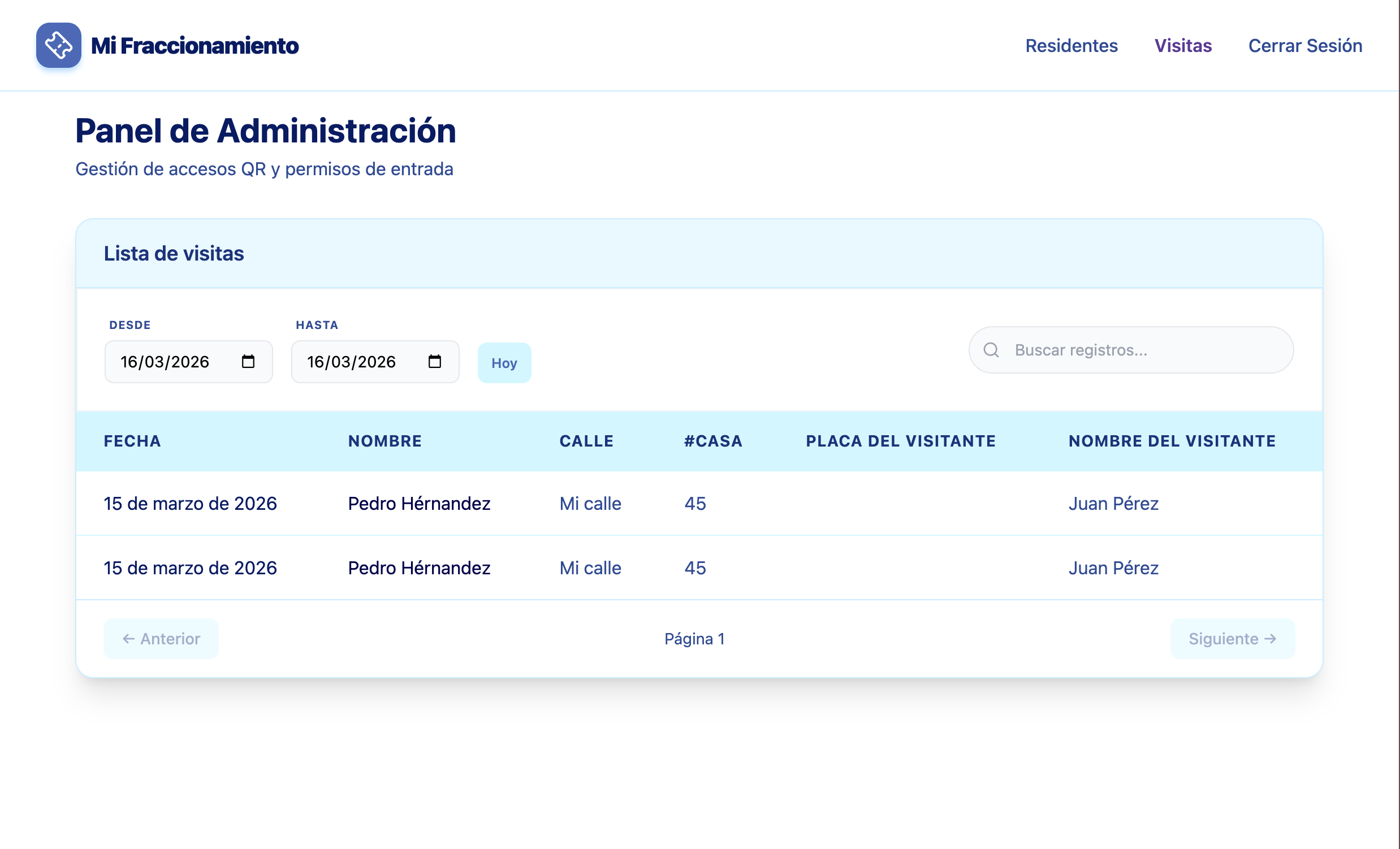
Task: Open the Hasta calendar picker icon
Action: [x=435, y=362]
